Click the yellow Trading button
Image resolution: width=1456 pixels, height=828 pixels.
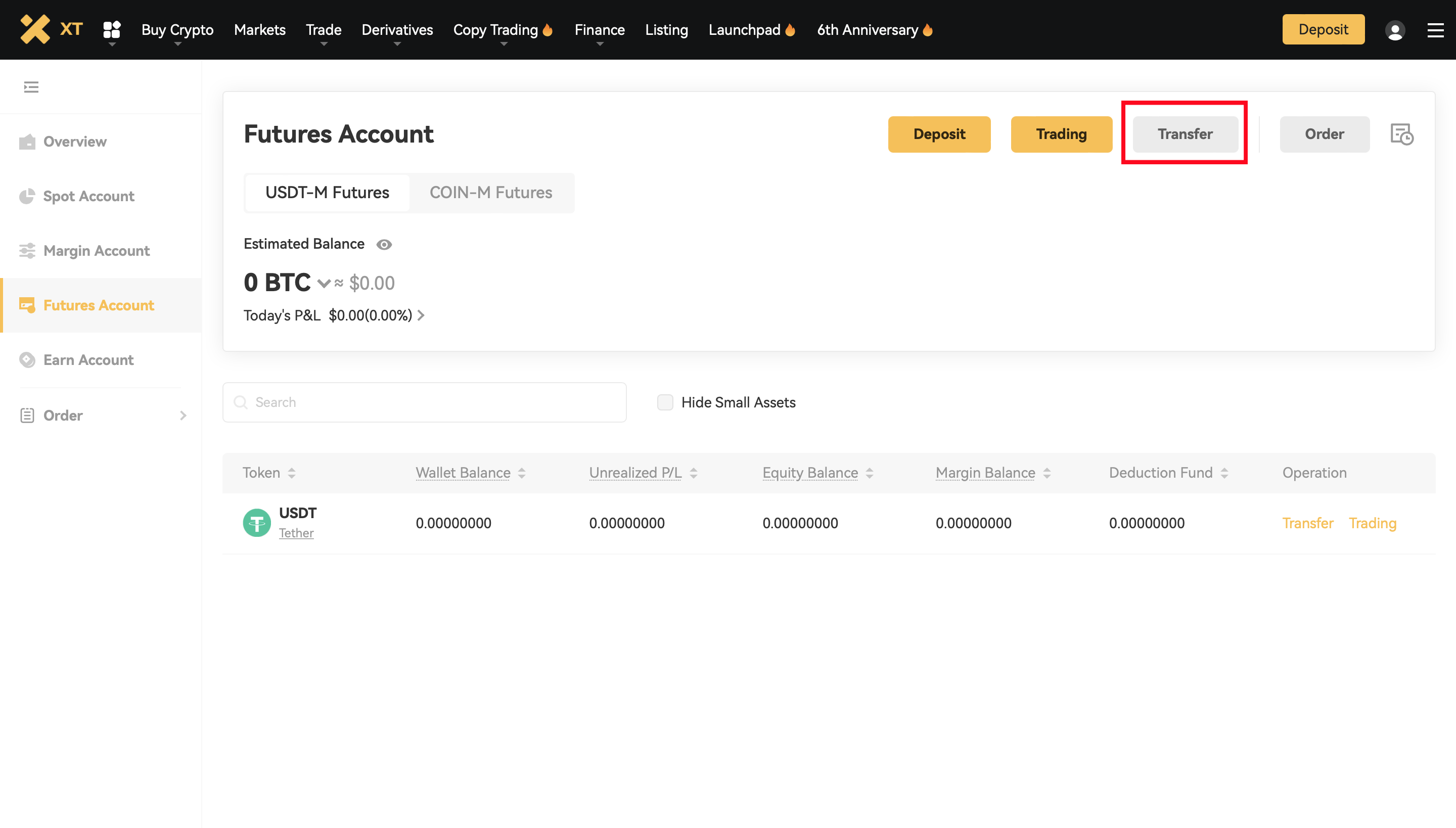(1061, 134)
